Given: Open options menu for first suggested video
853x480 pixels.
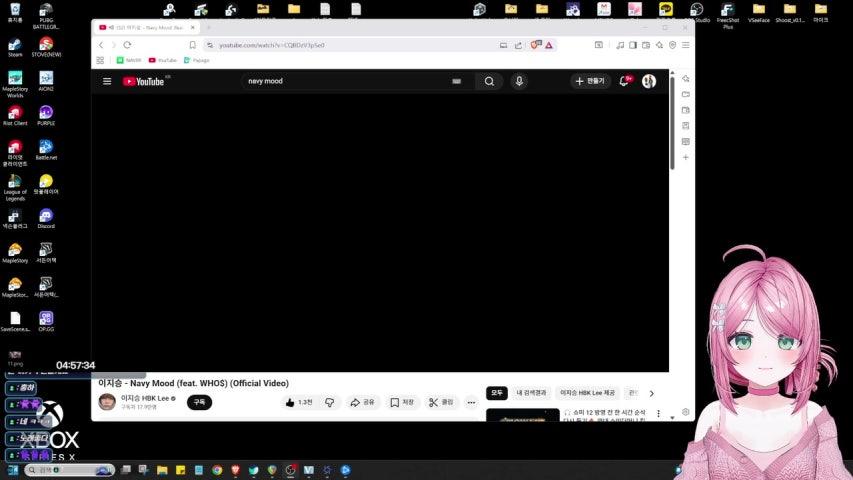Looking at the screenshot, I should [658, 414].
